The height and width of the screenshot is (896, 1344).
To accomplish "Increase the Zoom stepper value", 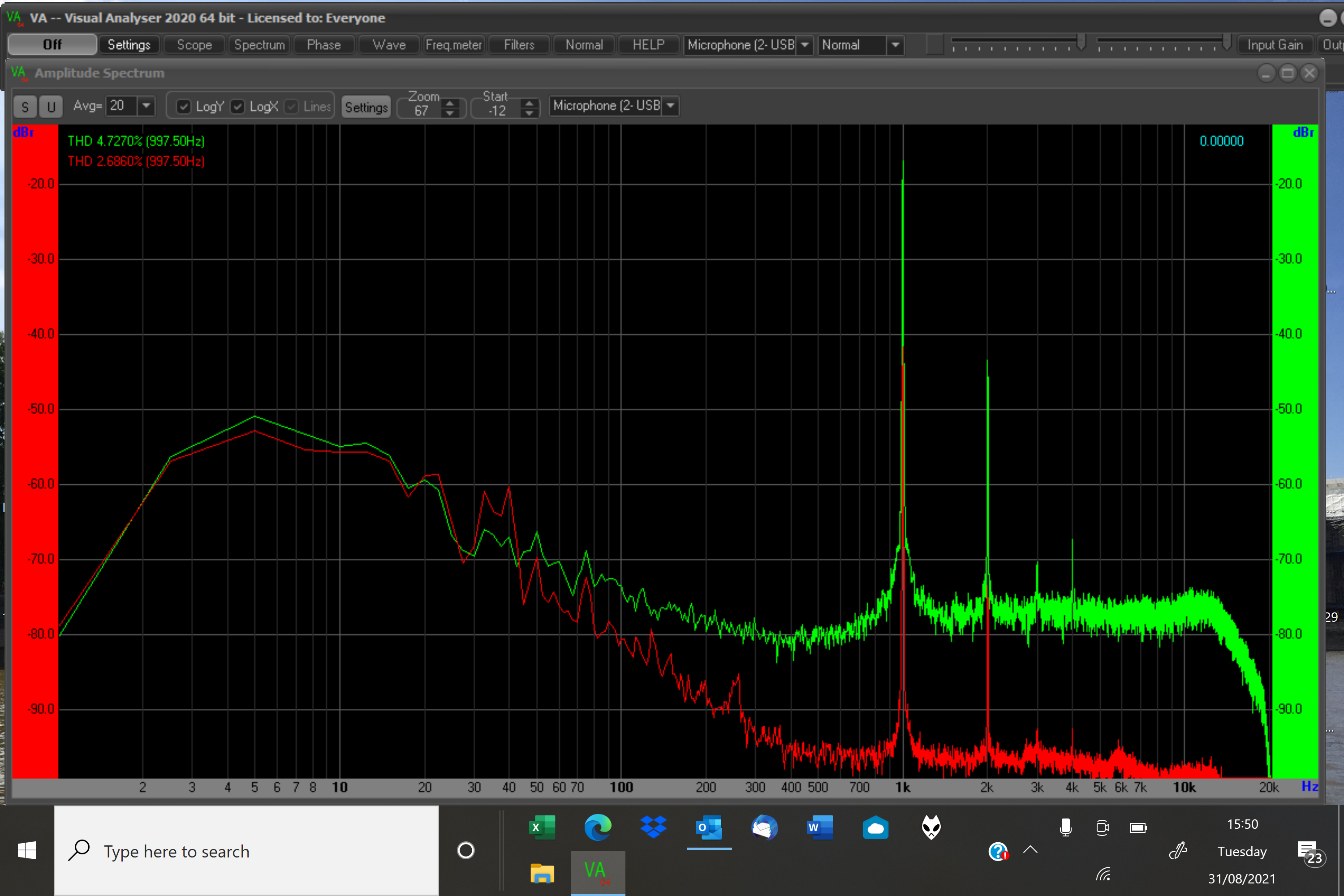I will tap(450, 103).
